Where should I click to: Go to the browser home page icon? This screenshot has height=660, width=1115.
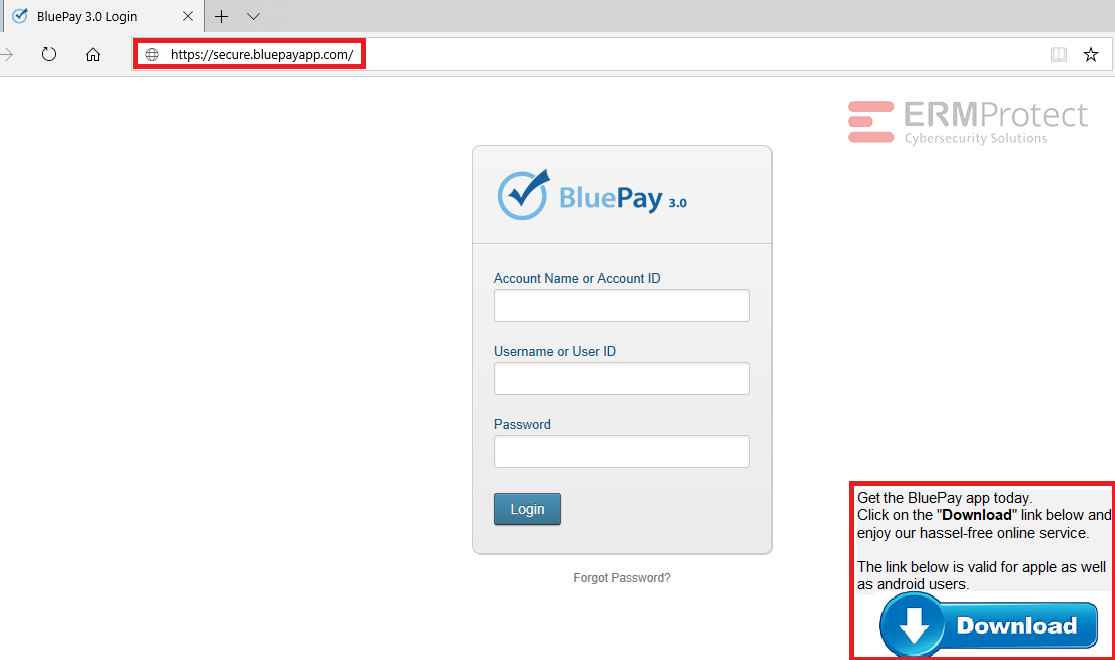pyautogui.click(x=93, y=55)
